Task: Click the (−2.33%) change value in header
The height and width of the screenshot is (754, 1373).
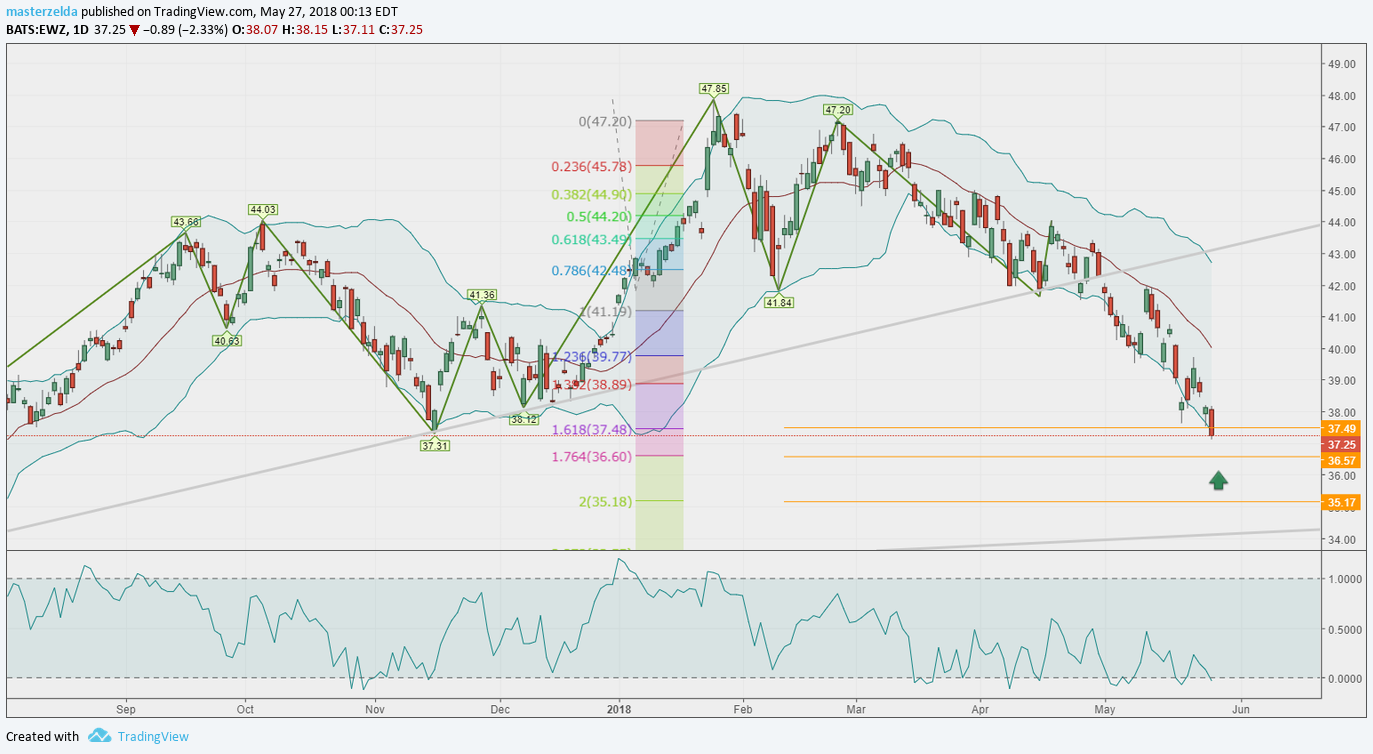Action: (x=202, y=30)
